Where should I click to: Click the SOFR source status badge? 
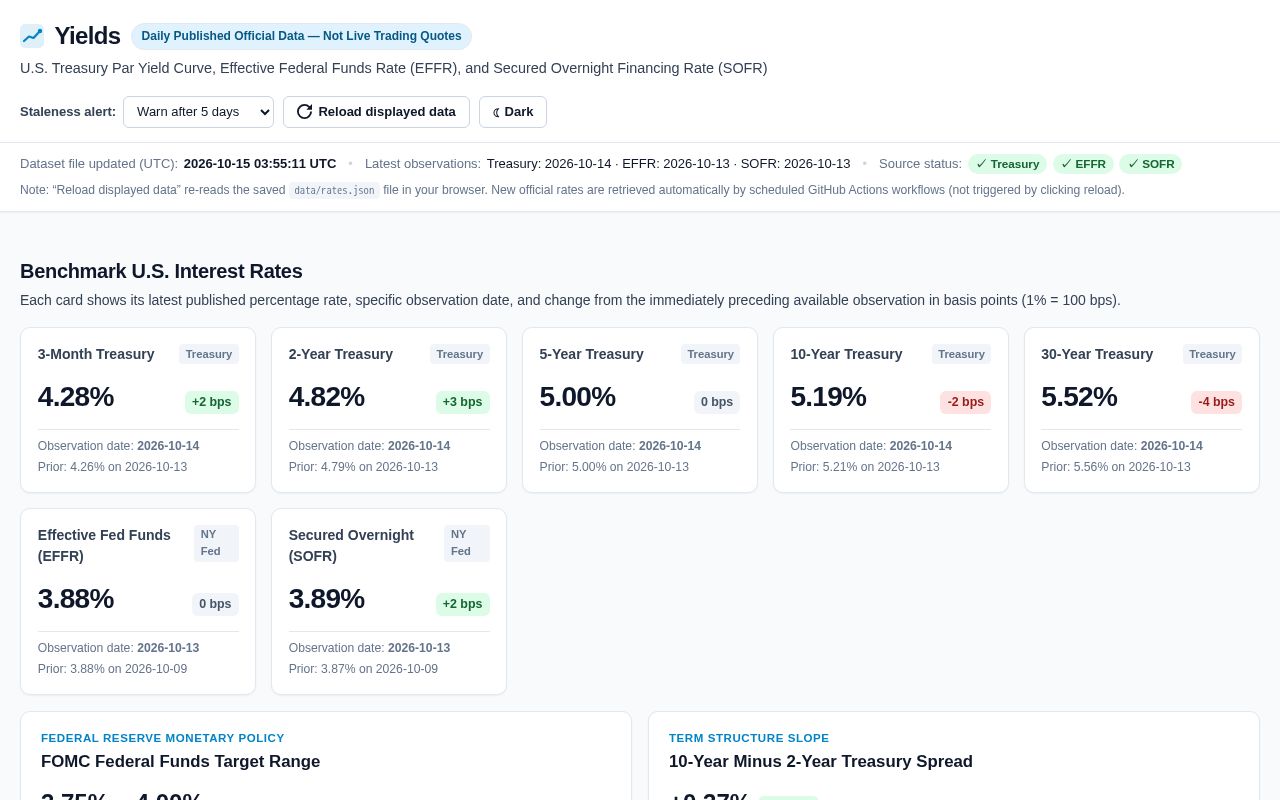click(x=1150, y=164)
